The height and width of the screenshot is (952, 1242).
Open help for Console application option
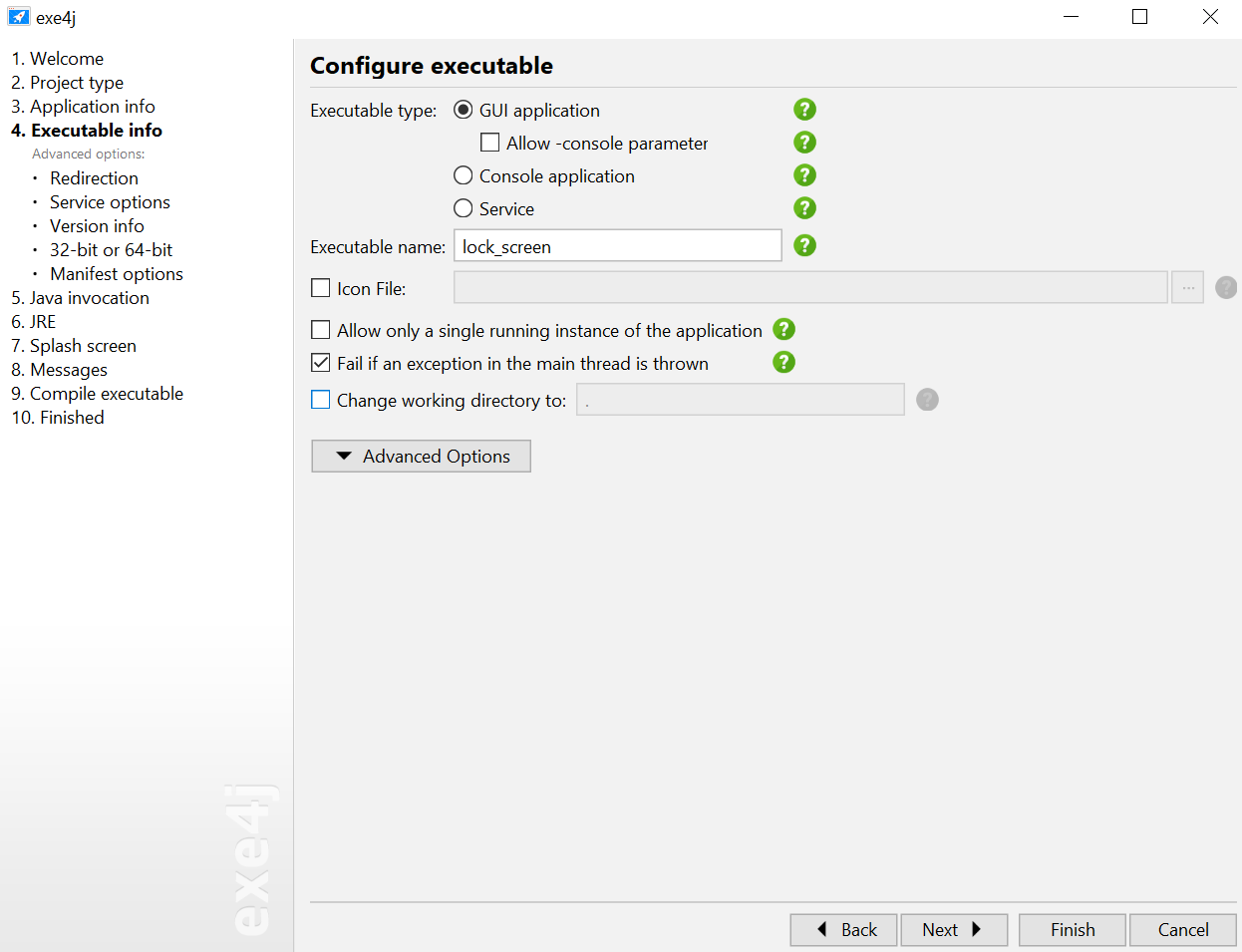(804, 175)
